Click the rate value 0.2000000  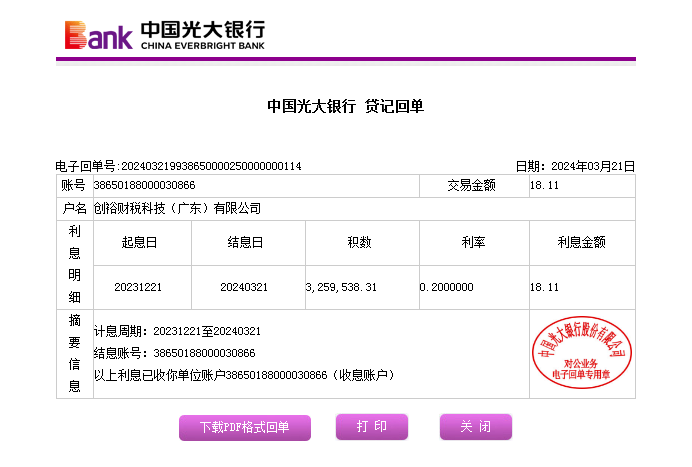pos(447,287)
